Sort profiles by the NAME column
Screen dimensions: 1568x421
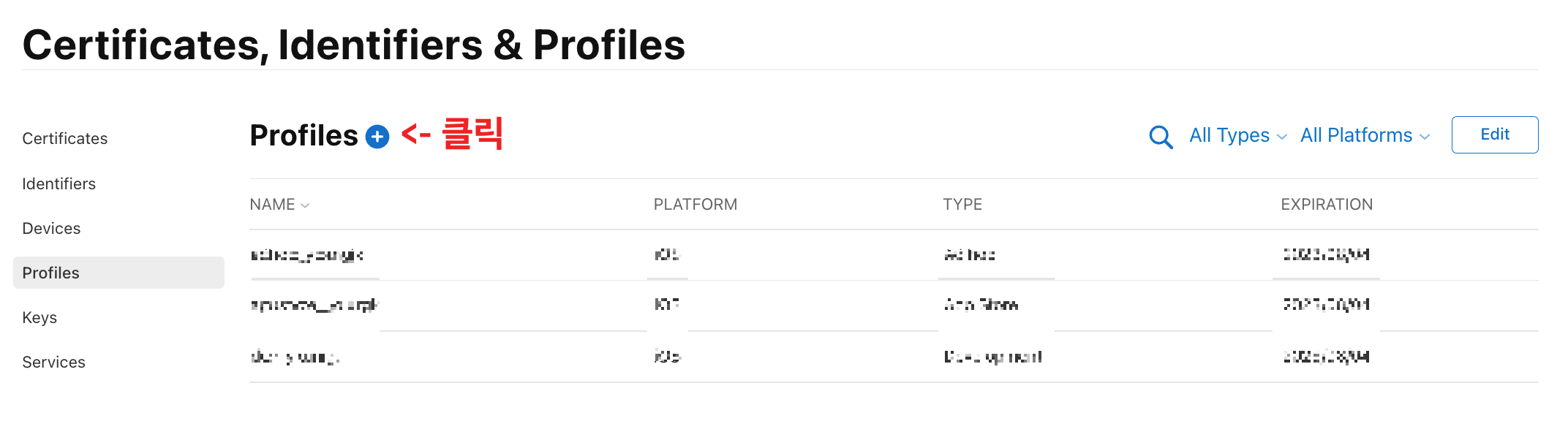(279, 205)
